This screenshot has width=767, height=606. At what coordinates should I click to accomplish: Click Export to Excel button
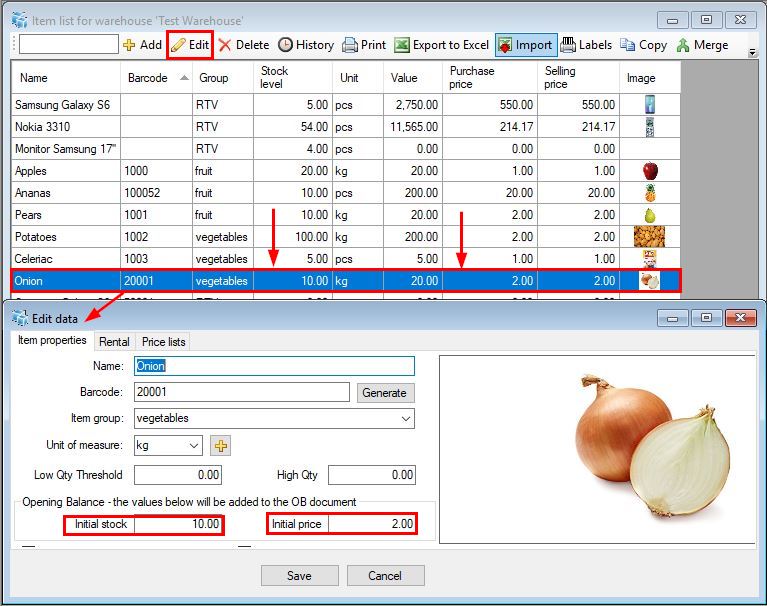441,45
